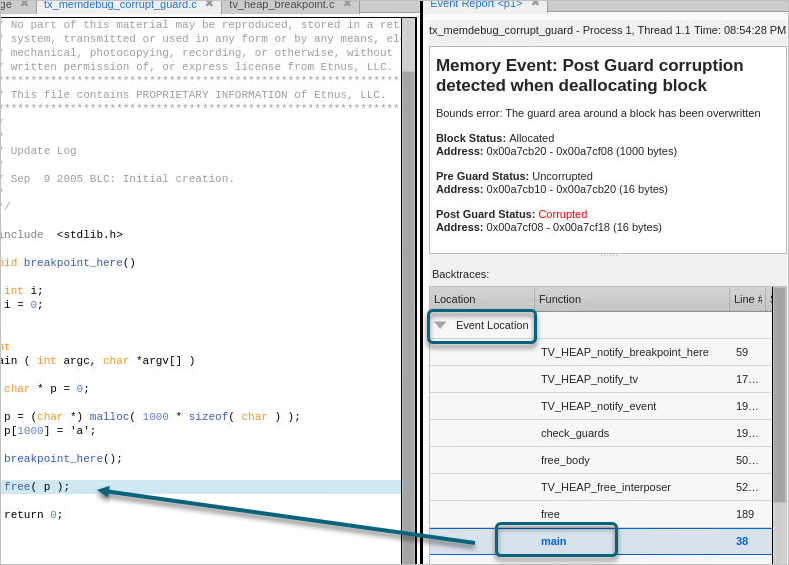Click the highlighted free( p ) source line
Viewport: 789px width, 565px height.
point(37,487)
